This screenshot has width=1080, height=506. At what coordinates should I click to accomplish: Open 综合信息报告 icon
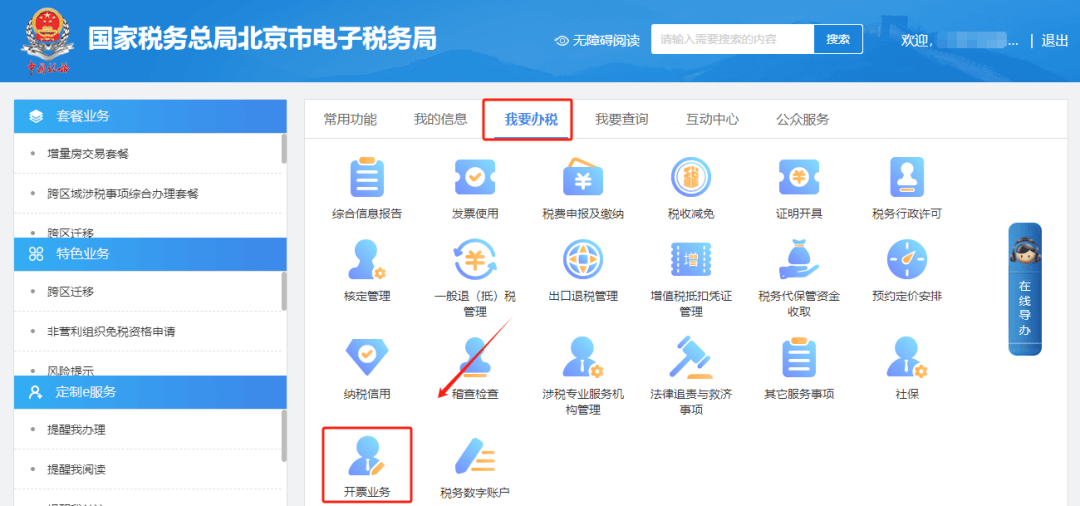pyautogui.click(x=367, y=178)
